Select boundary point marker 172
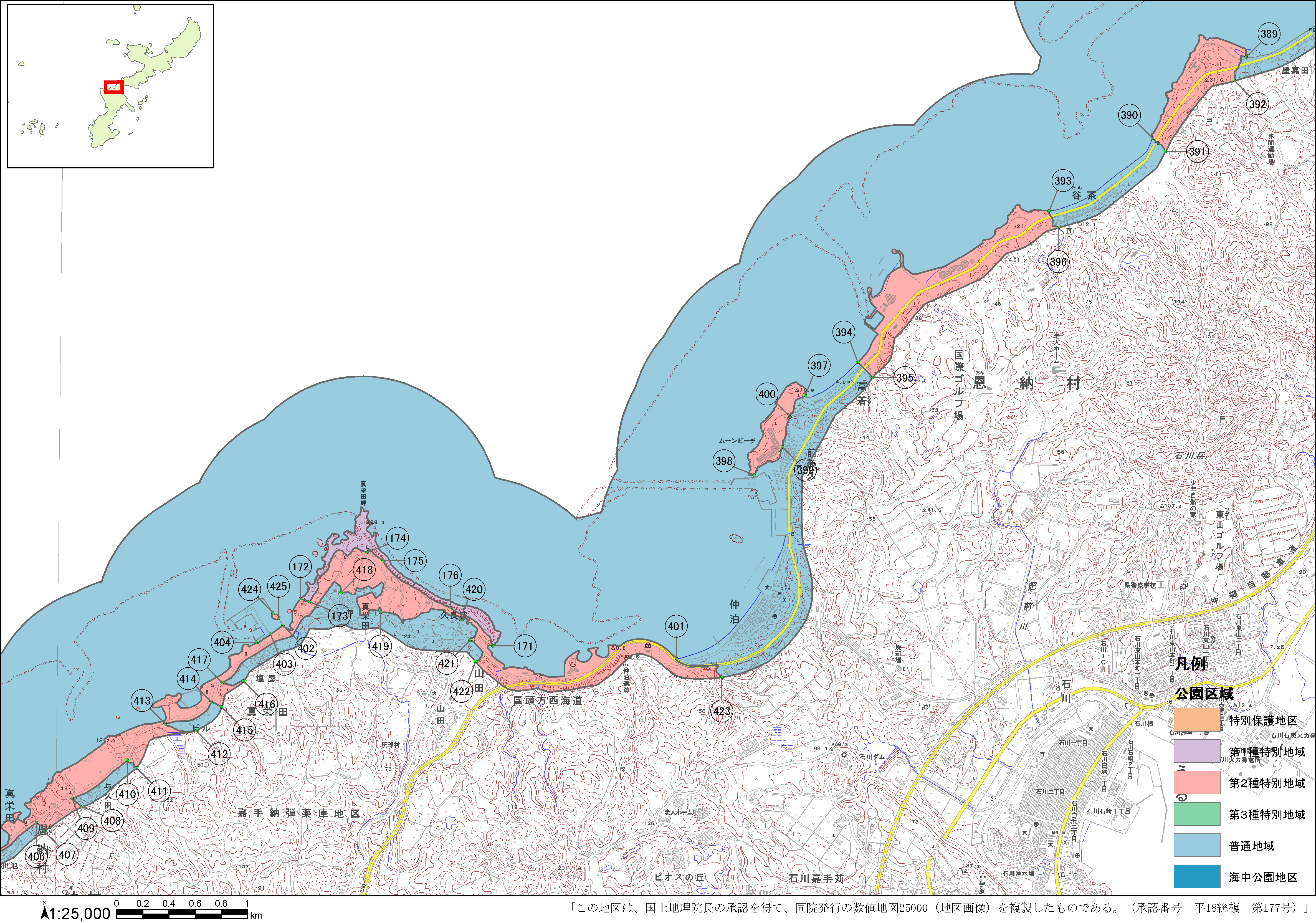 (300, 567)
